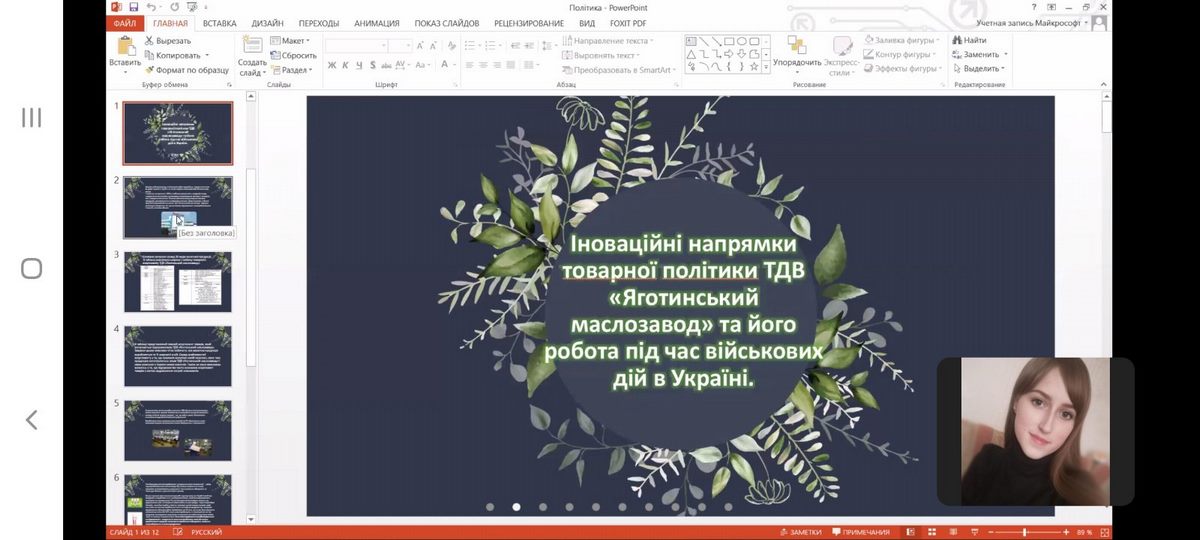Screen dimensions: 1200x540
Task: Click the Save icon in quick access toolbar
Action: coord(133,7)
